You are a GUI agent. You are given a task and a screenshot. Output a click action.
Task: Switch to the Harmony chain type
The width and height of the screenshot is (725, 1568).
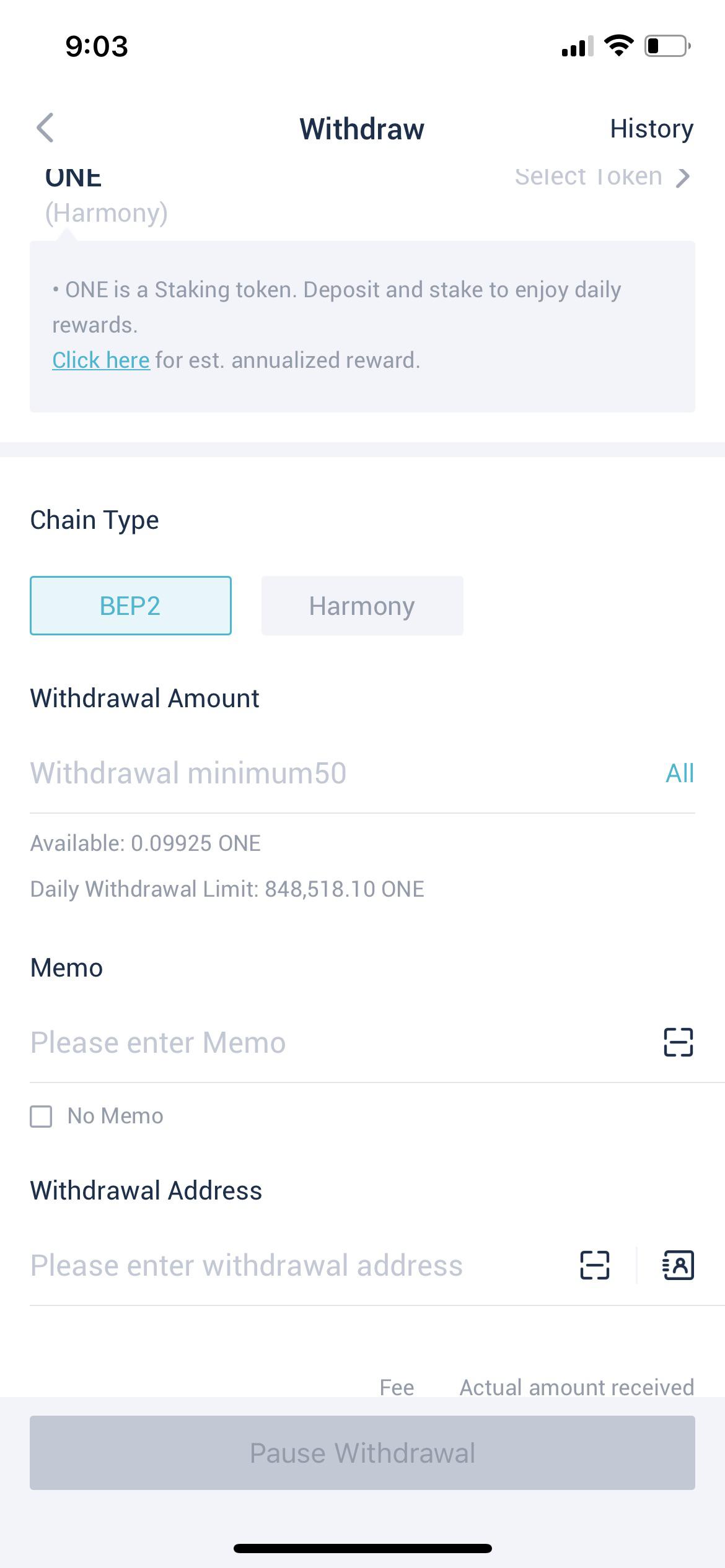click(x=362, y=606)
